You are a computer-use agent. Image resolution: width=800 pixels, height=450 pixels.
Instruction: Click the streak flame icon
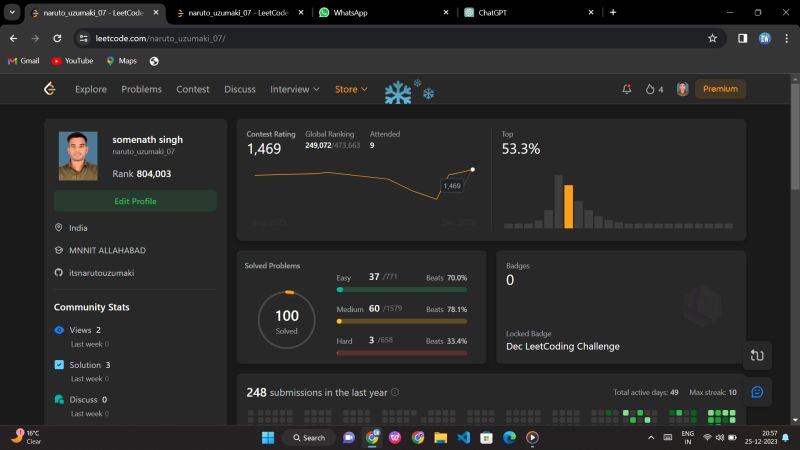[649, 89]
